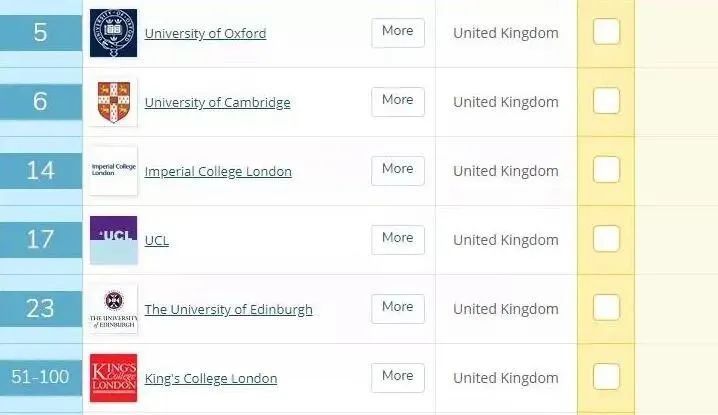Tick the checkbox for University of Oxford
718x415 pixels.
(606, 32)
